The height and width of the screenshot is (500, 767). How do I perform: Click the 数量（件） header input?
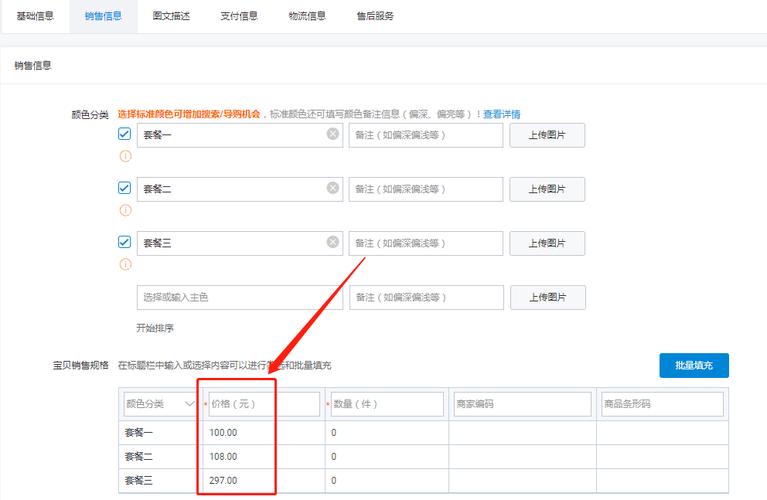pyautogui.click(x=387, y=404)
